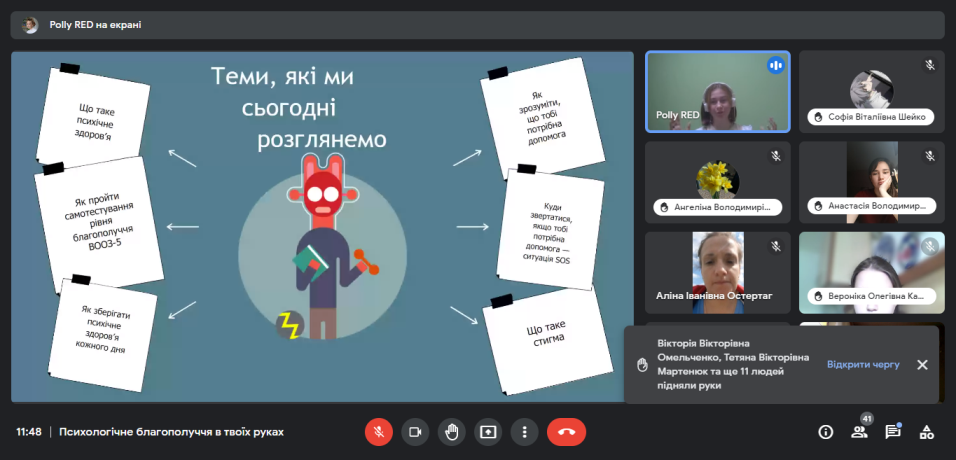
Task: Click muted mic icon on Ангеліна's tile
Action: [776, 156]
